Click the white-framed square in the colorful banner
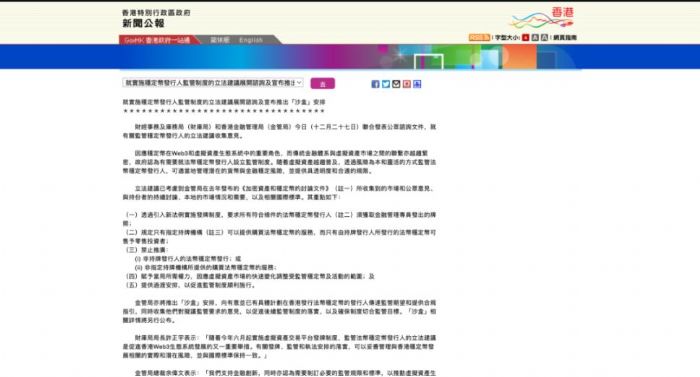The image size is (700, 377). point(429,62)
